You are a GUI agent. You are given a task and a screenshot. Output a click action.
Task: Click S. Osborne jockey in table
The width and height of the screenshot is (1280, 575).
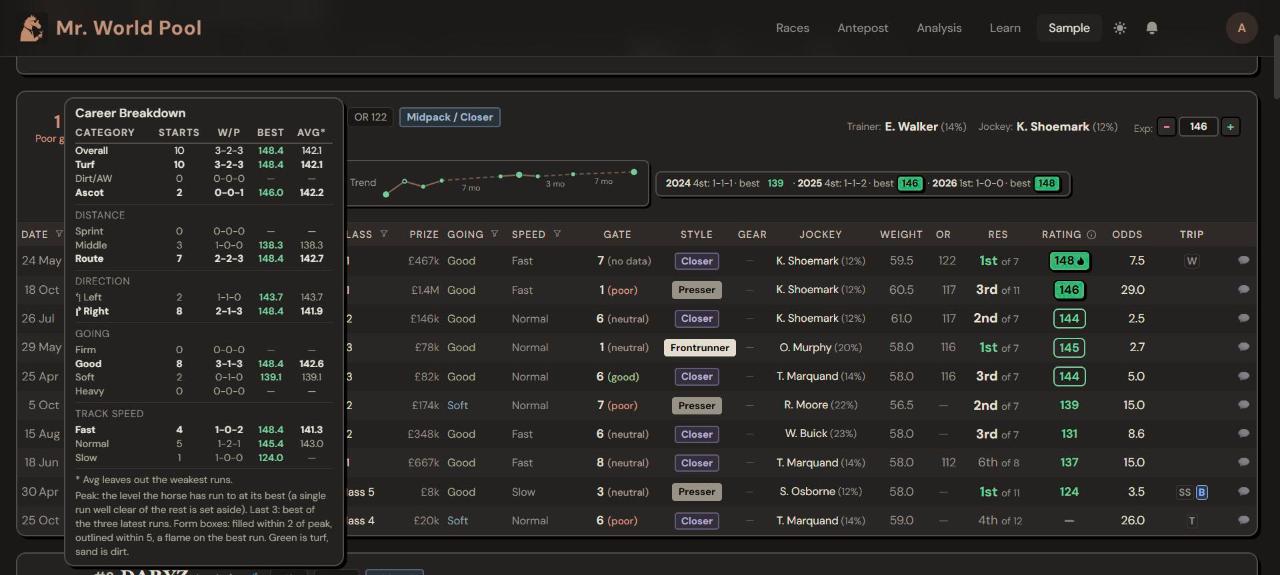click(807, 492)
